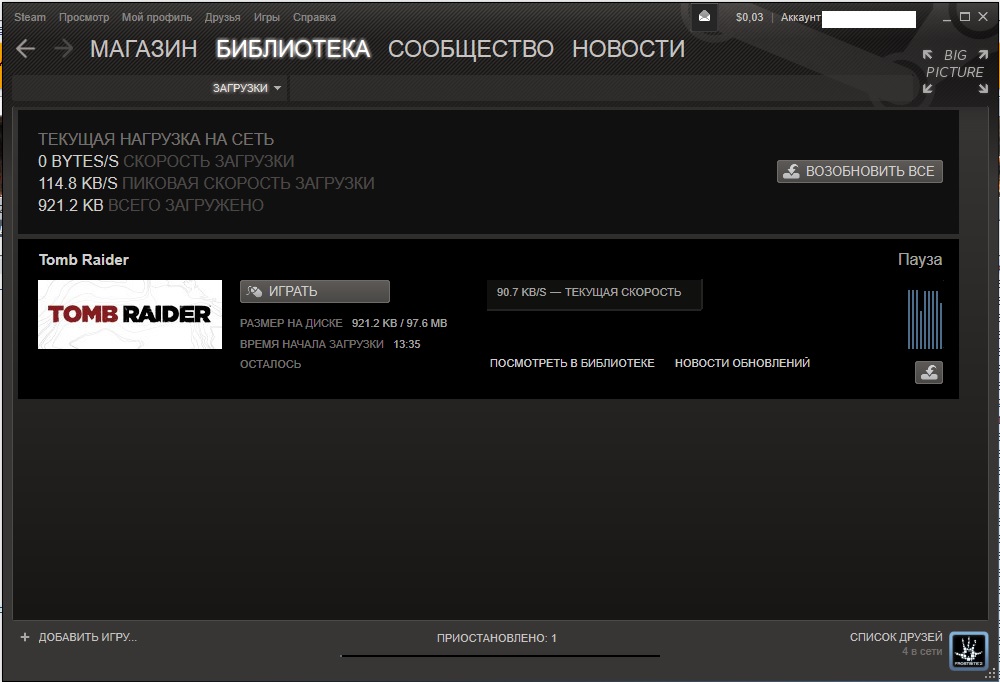Switch to the НОВОСТИ tab
The image size is (1000, 682).
coord(628,49)
